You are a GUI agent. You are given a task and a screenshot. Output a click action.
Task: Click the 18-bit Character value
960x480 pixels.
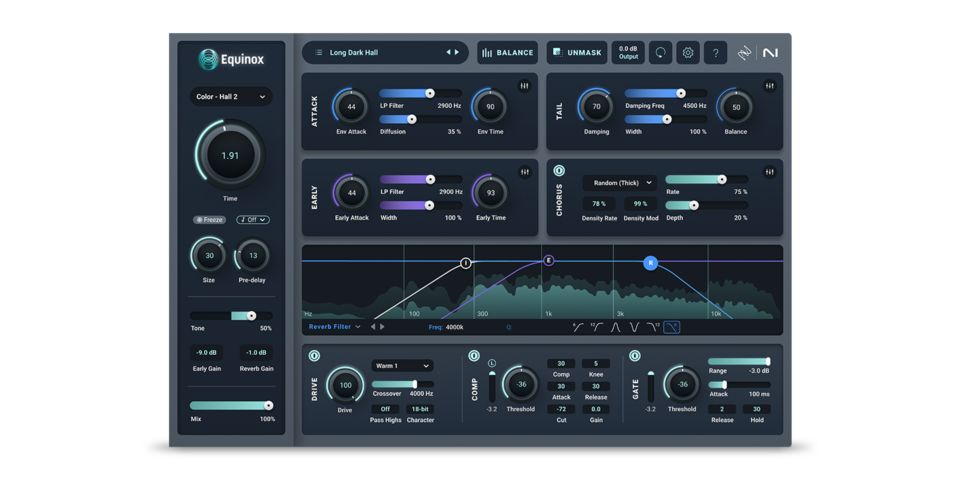[x=420, y=409]
